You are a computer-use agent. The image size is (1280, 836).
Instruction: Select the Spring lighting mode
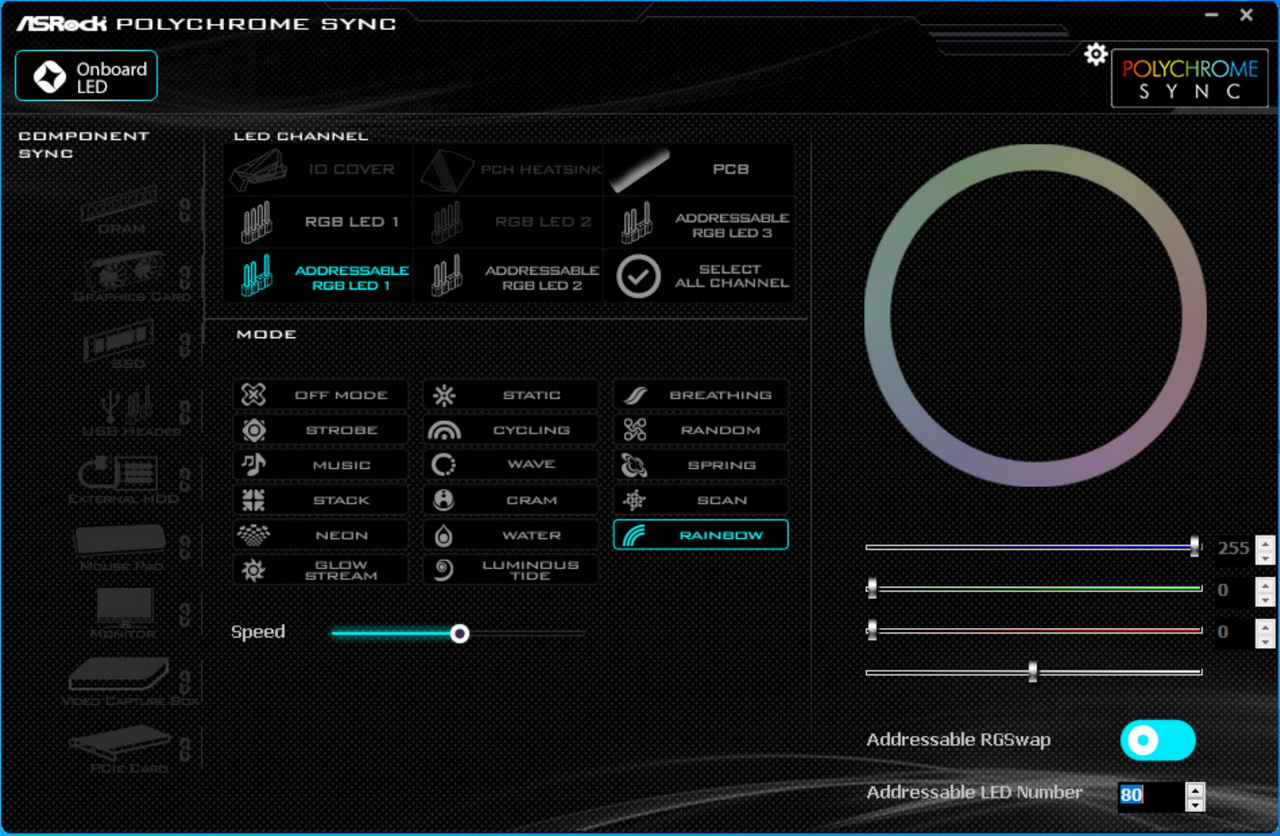700,465
